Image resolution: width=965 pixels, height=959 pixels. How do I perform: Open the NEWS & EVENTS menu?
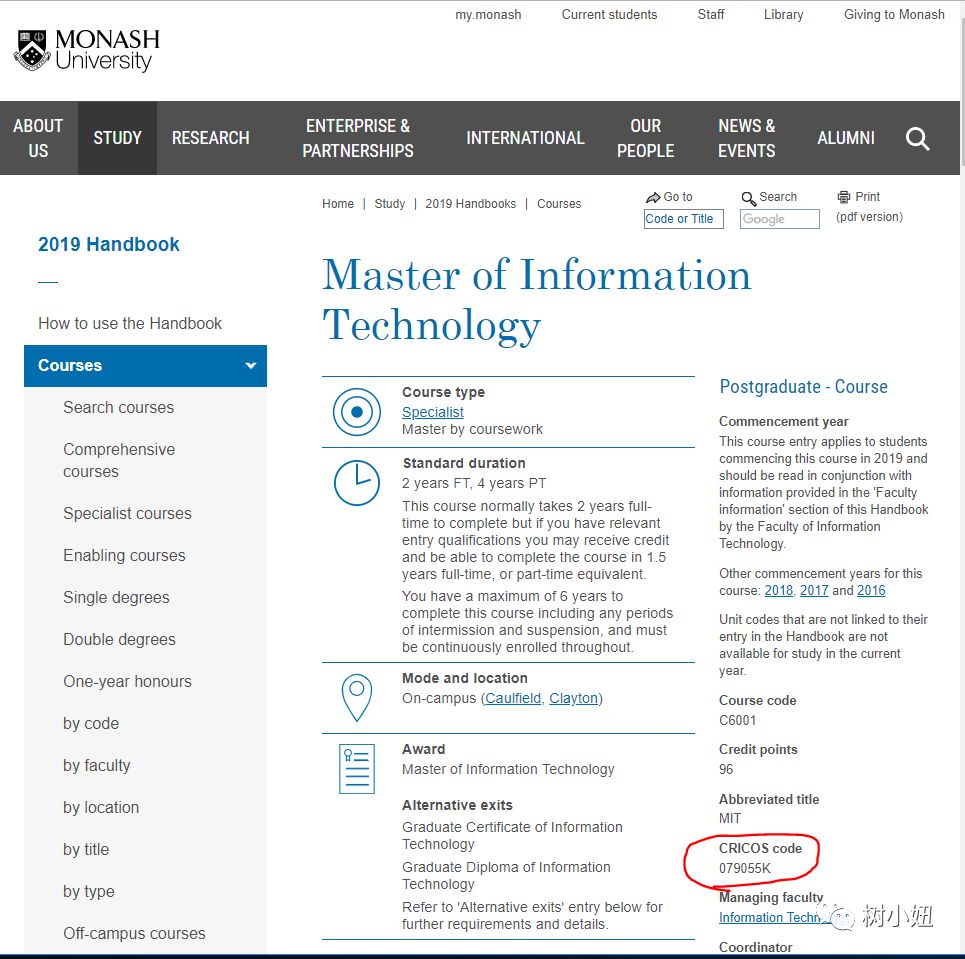(747, 138)
